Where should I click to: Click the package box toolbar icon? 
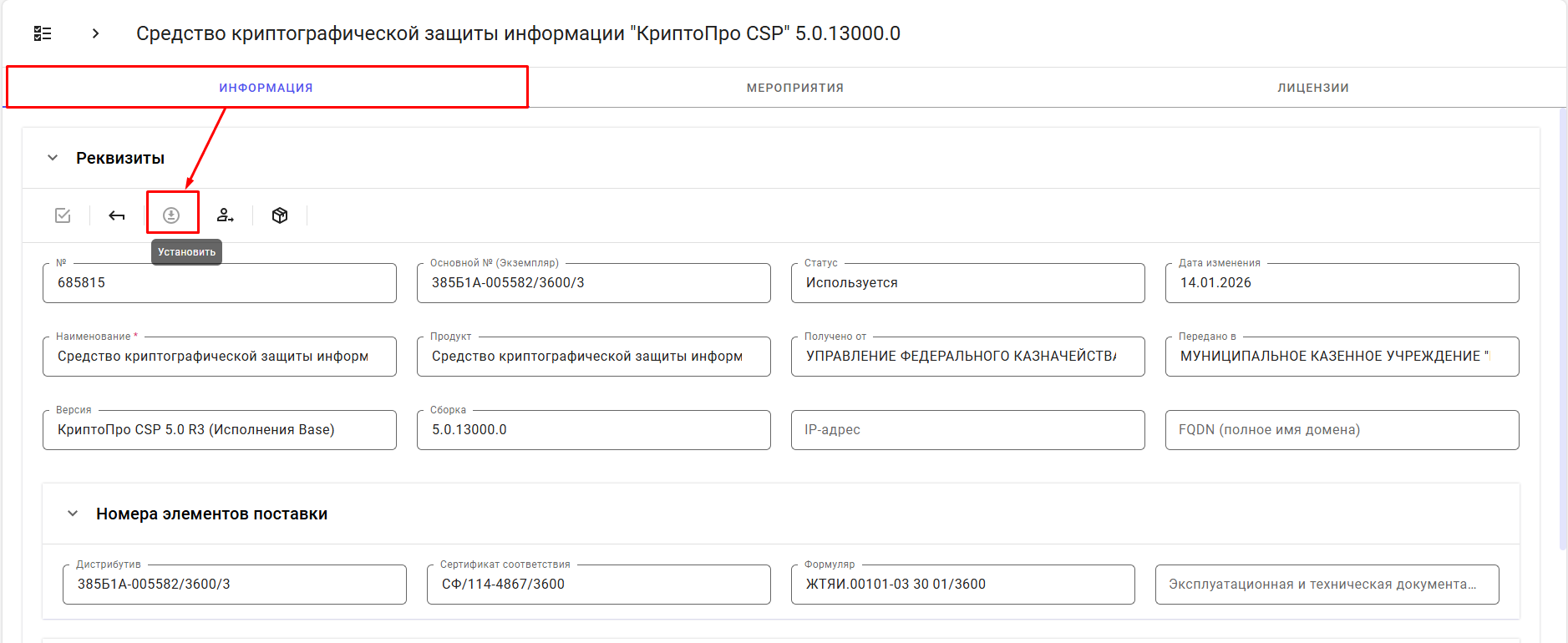point(280,215)
